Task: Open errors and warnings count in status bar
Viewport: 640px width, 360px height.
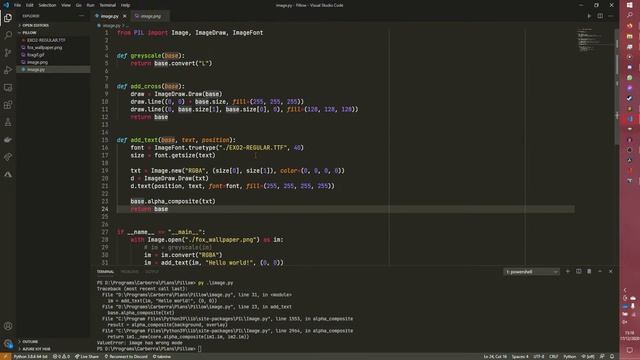Action: tap(61, 356)
